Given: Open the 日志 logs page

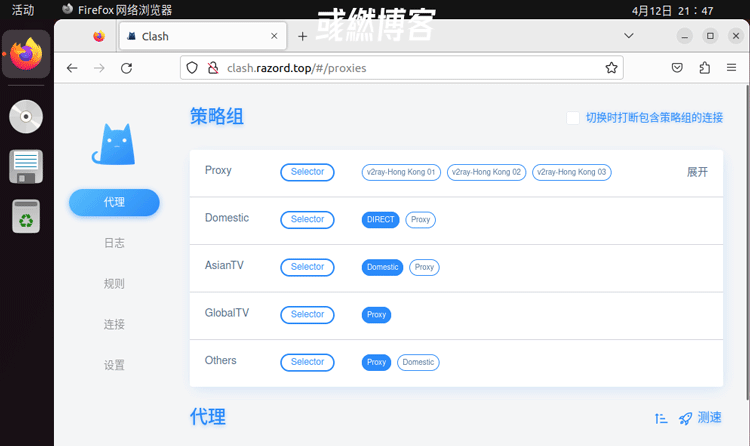Looking at the screenshot, I should [114, 243].
